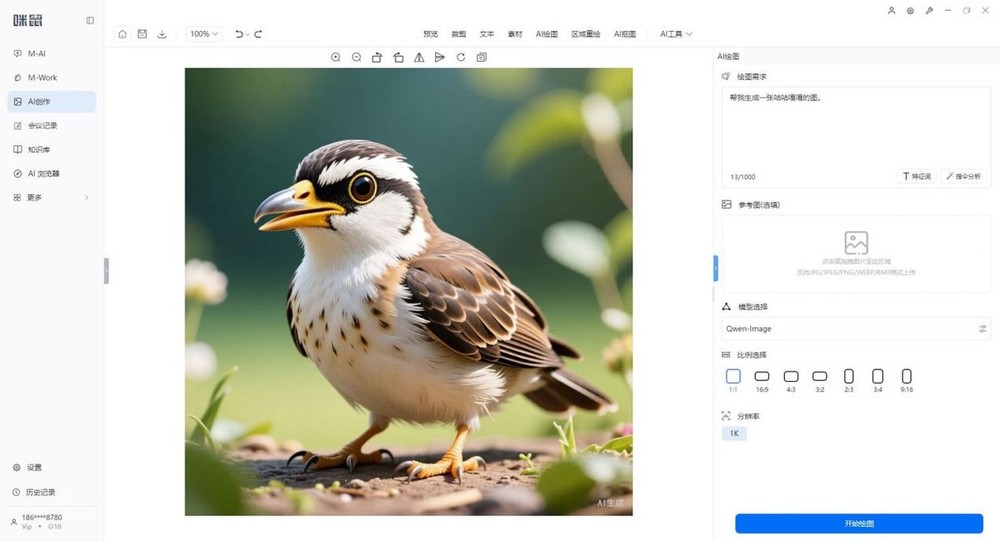This screenshot has height=542, width=1000.
Task: Click the copy/duplicate icon above canvas
Action: click(482, 57)
